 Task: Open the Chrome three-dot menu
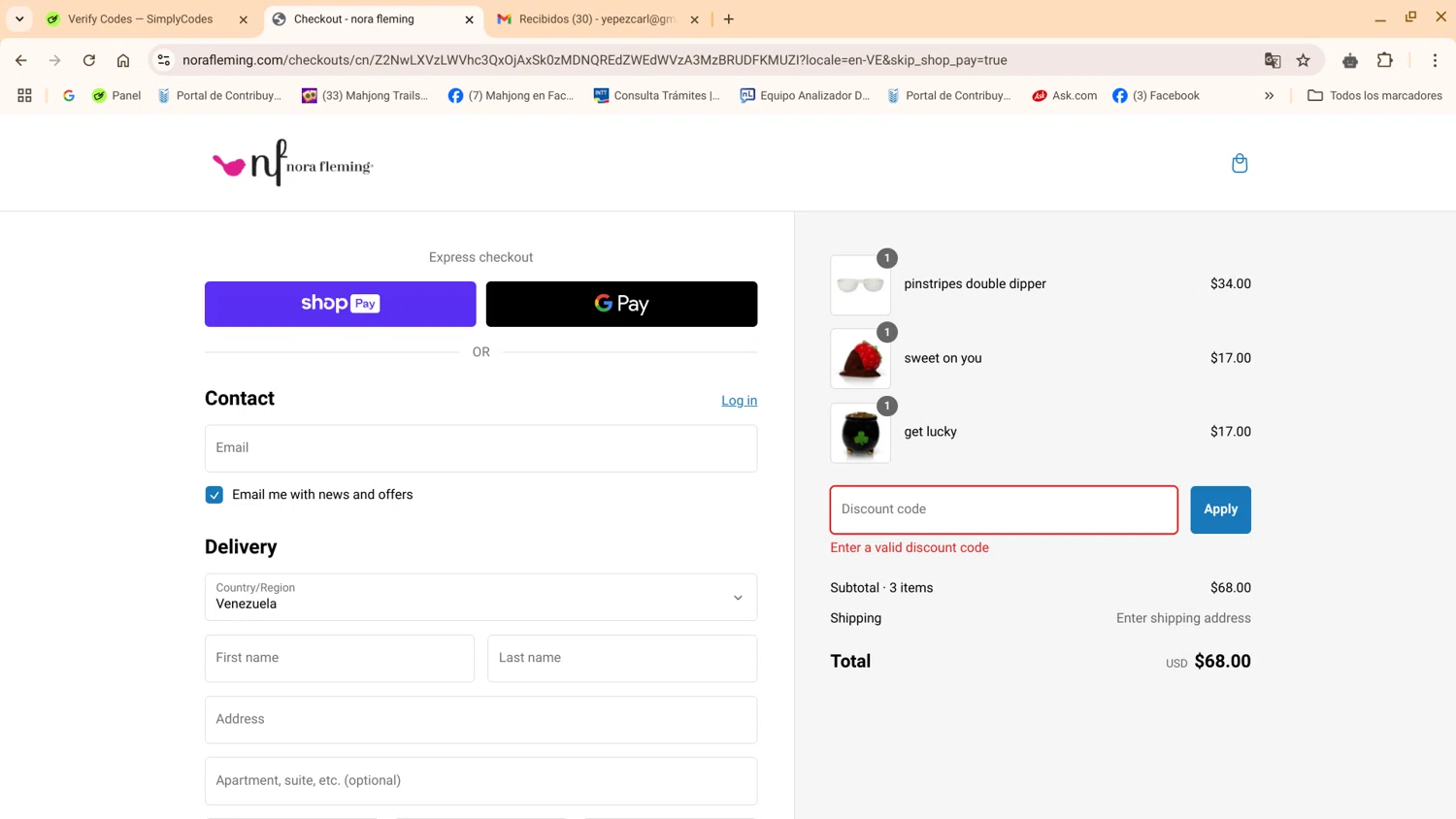tap(1435, 60)
